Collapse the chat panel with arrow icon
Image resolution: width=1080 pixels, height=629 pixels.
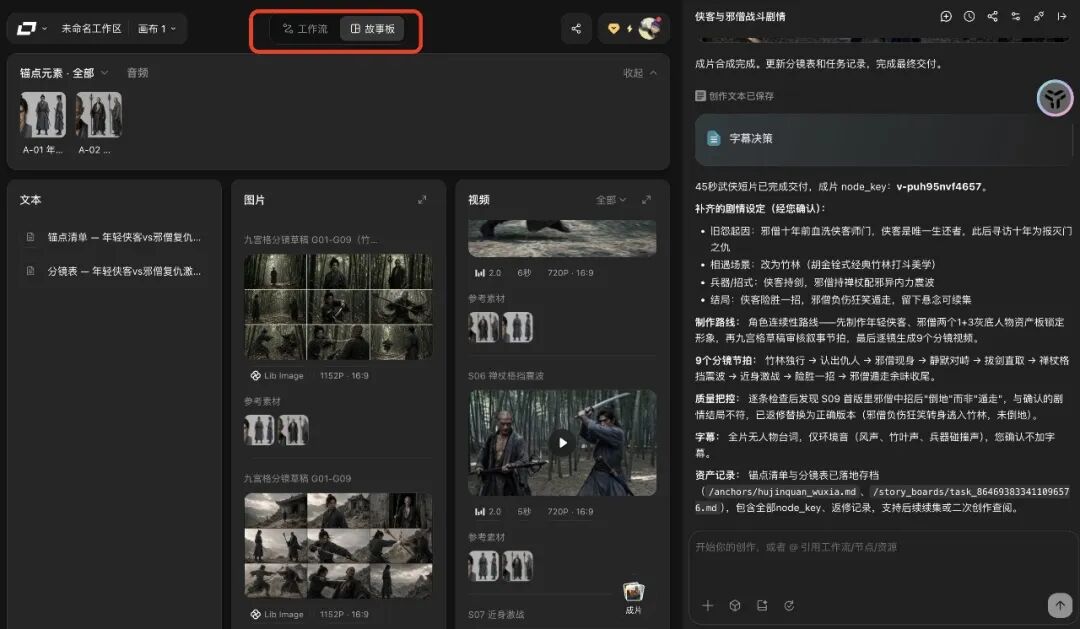[x=1062, y=16]
